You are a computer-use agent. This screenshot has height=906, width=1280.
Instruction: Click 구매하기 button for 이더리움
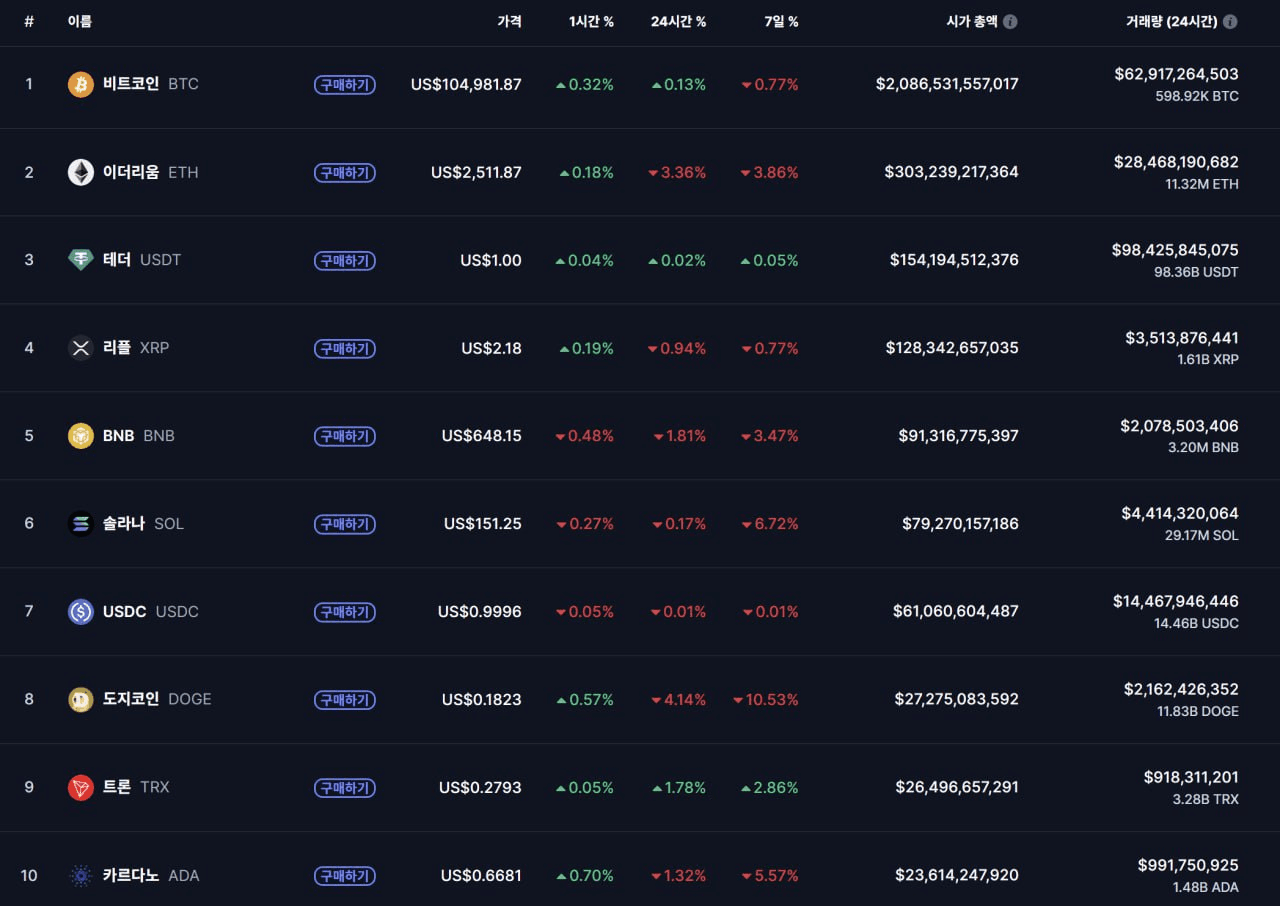pyautogui.click(x=345, y=173)
